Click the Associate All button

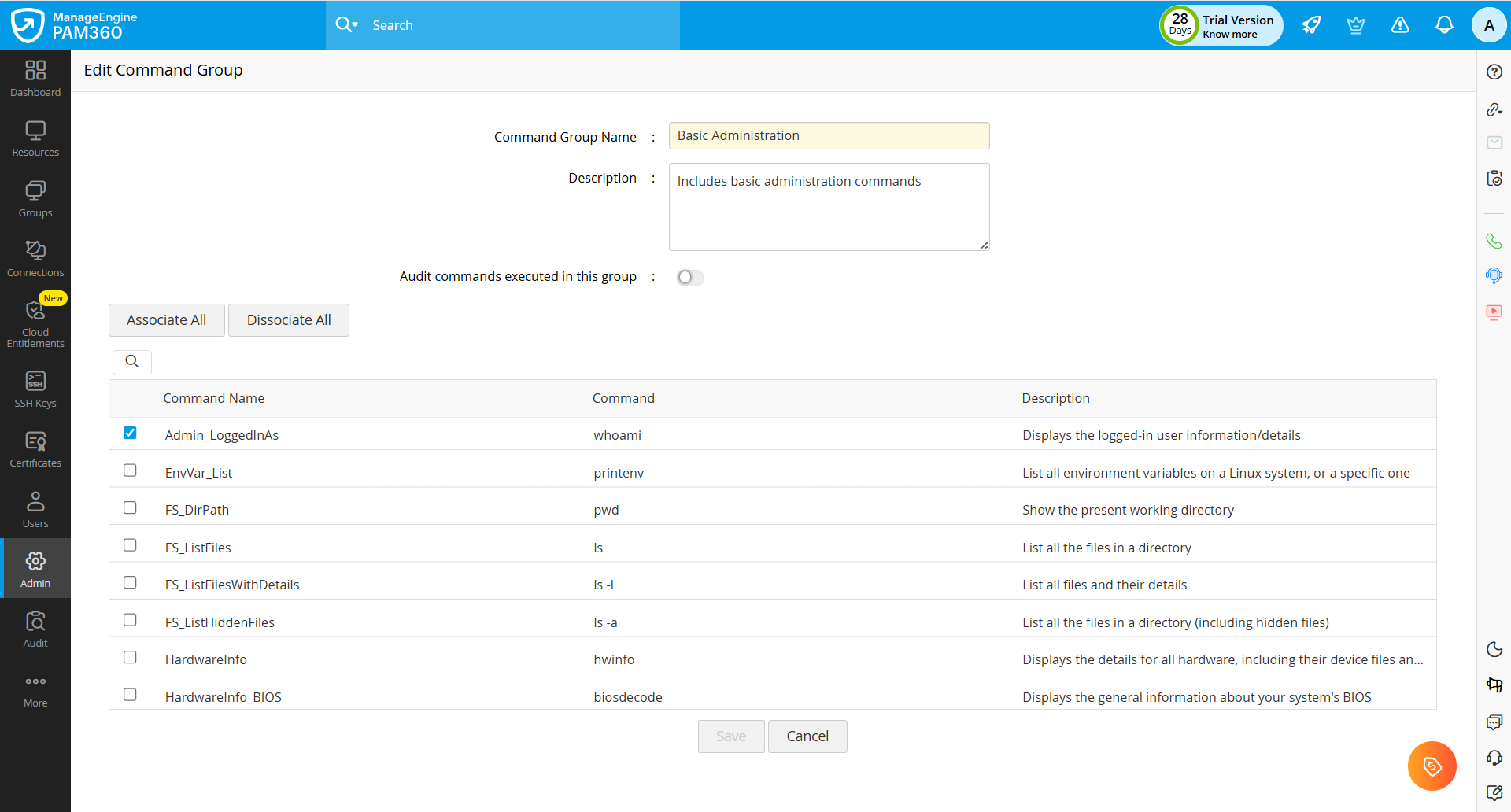[167, 320]
